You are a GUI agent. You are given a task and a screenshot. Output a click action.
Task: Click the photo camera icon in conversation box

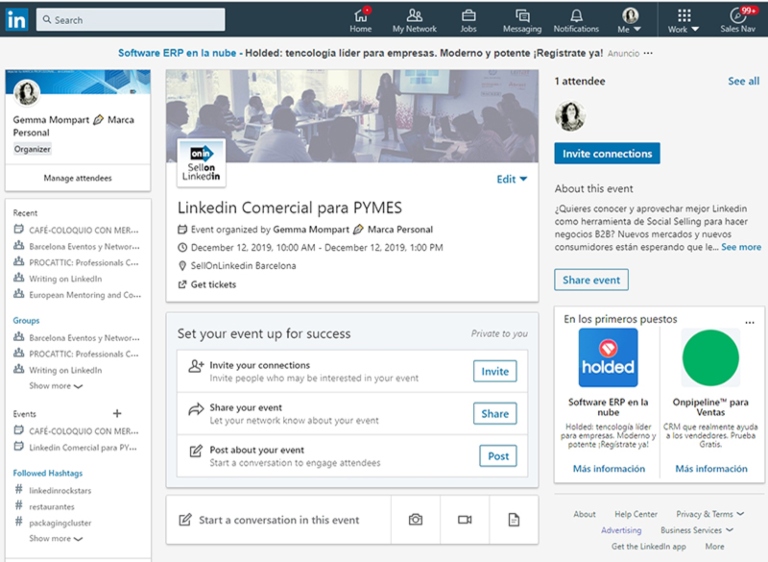coord(415,519)
